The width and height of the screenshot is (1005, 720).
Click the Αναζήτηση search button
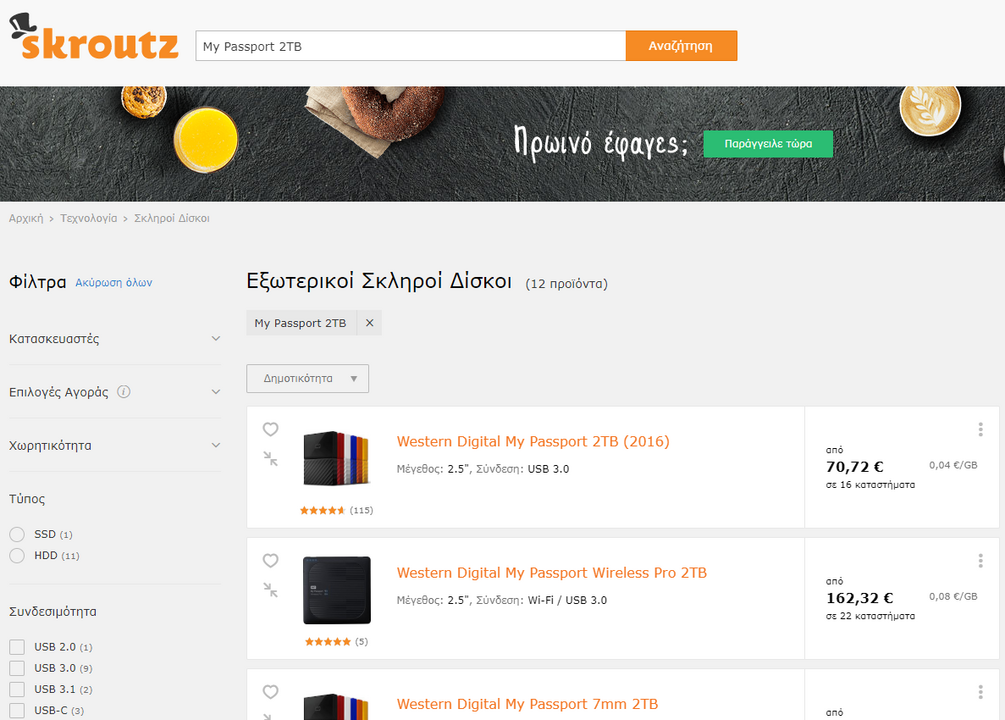[681, 46]
